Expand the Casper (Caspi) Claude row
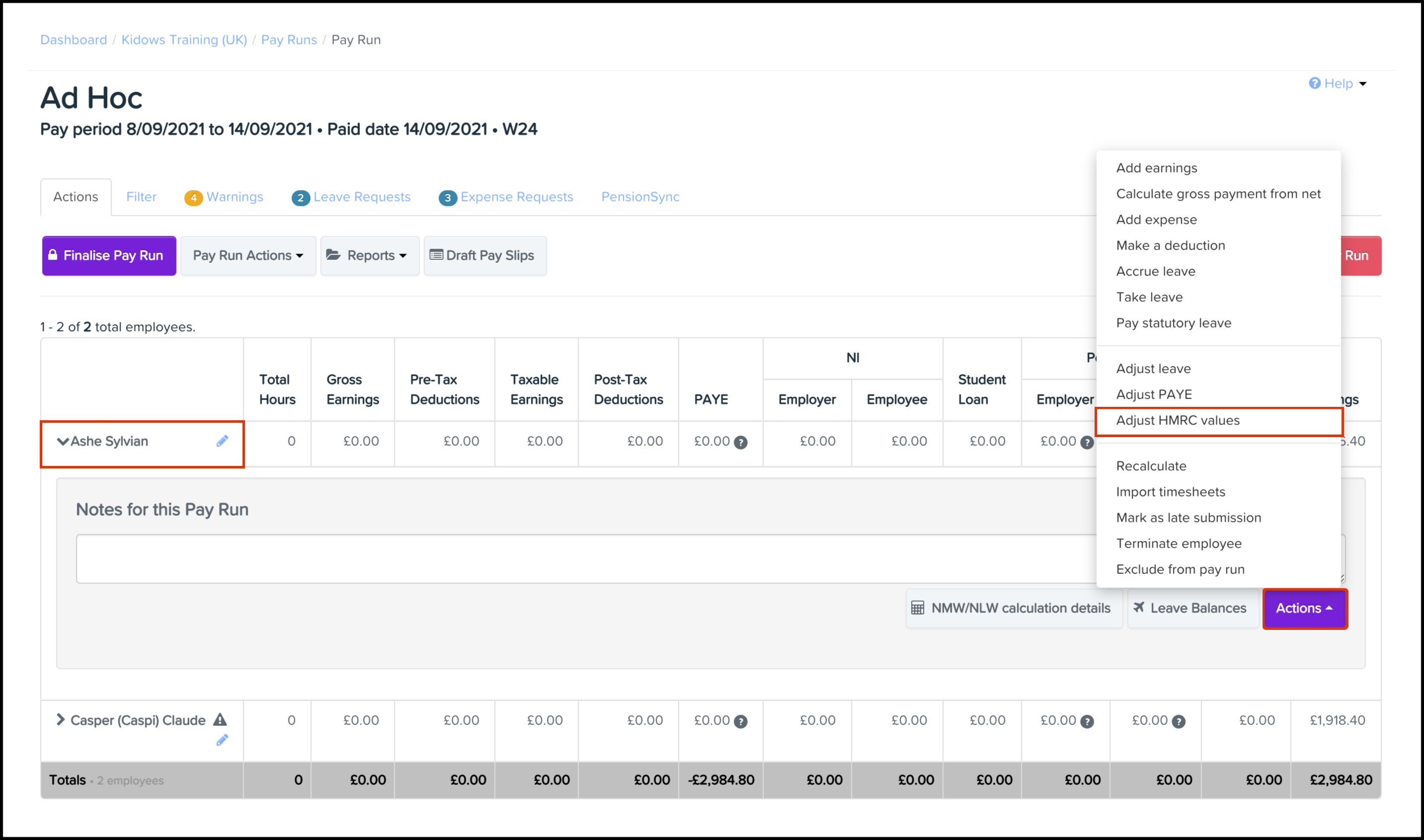The image size is (1424, 840). [60, 719]
